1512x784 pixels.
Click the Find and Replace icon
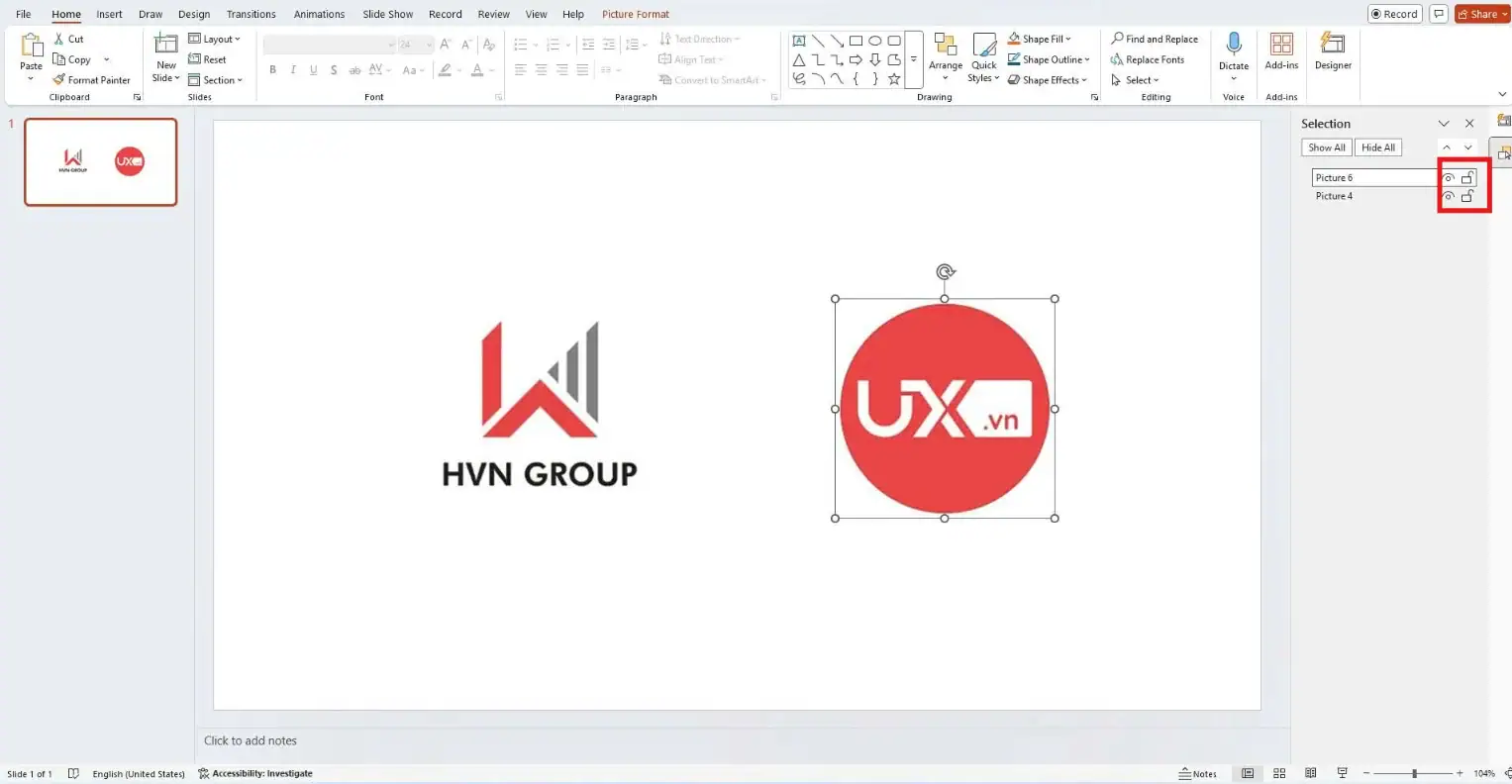coord(1119,39)
